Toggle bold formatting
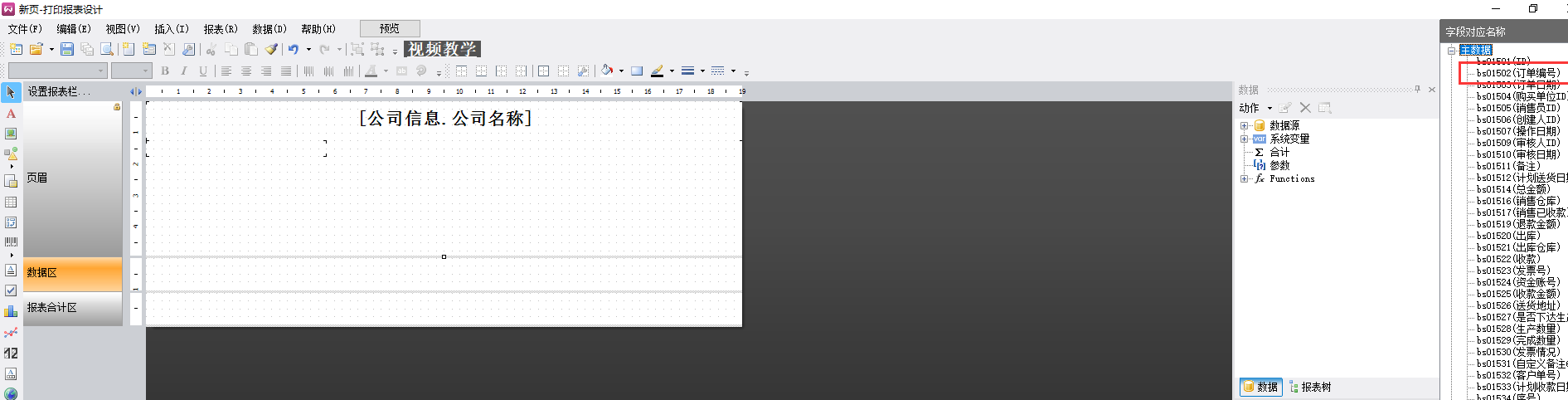This screenshot has height=400, width=1568. coord(165,71)
